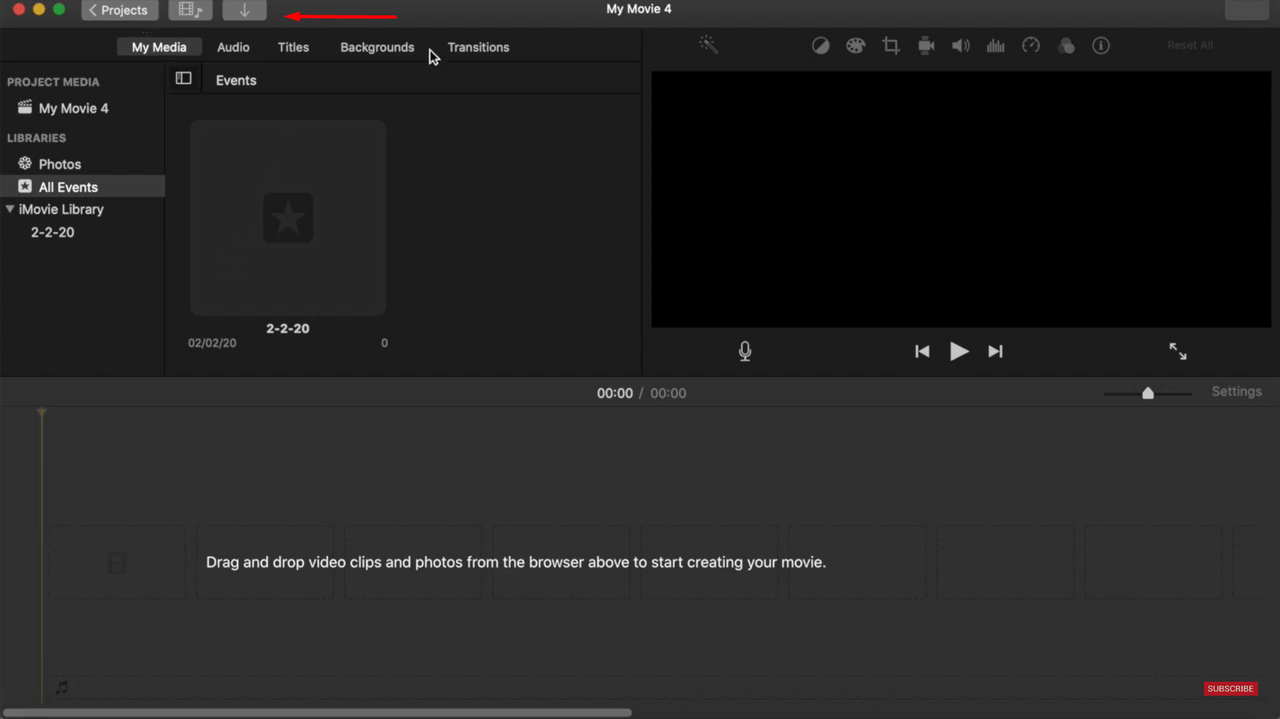Click the Events heading text
This screenshot has height=719, width=1280.
tap(236, 80)
